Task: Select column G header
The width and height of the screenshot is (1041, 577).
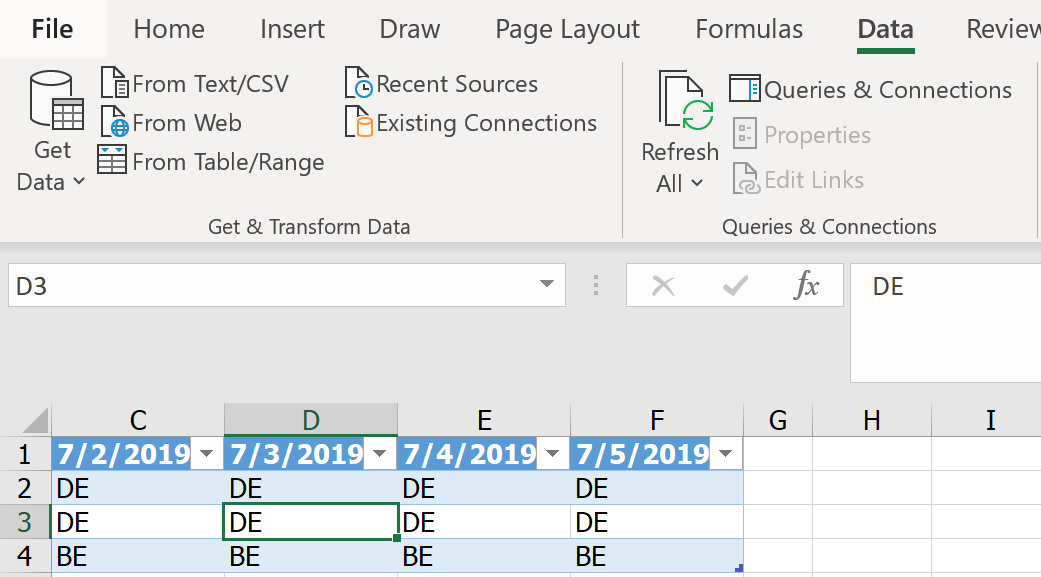Action: 778,420
